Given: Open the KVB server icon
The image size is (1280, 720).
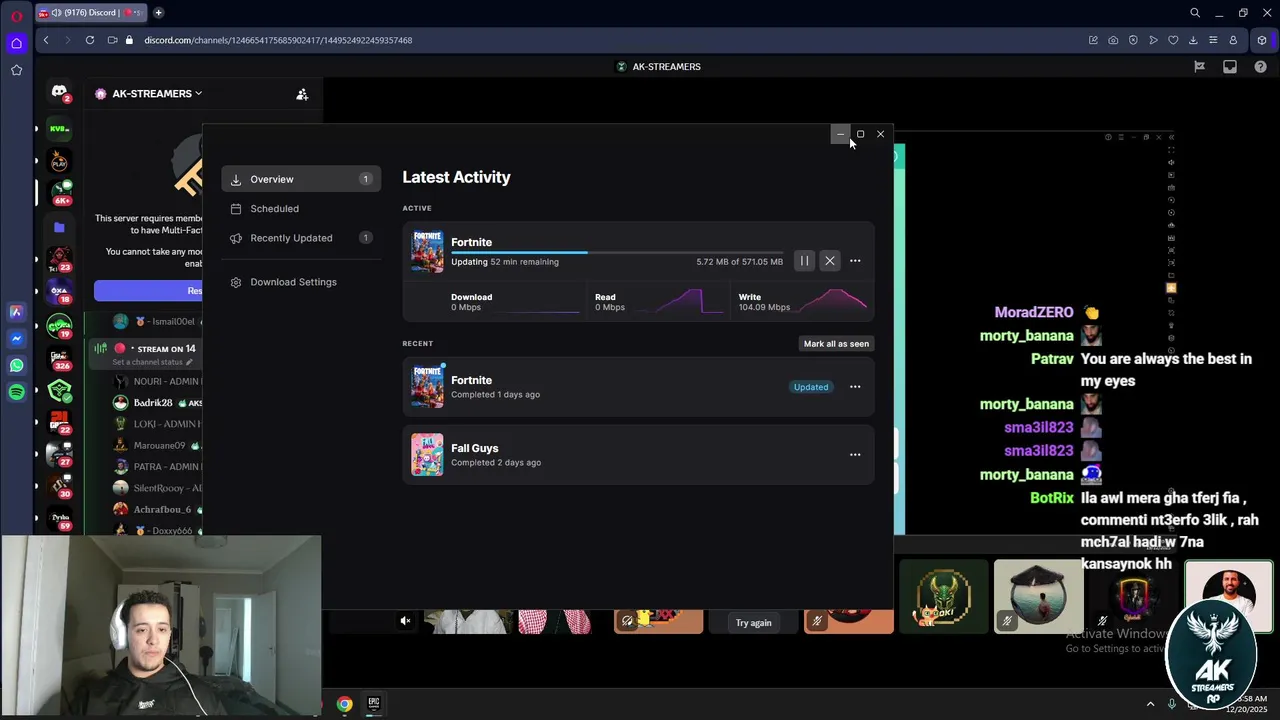Looking at the screenshot, I should [59, 129].
